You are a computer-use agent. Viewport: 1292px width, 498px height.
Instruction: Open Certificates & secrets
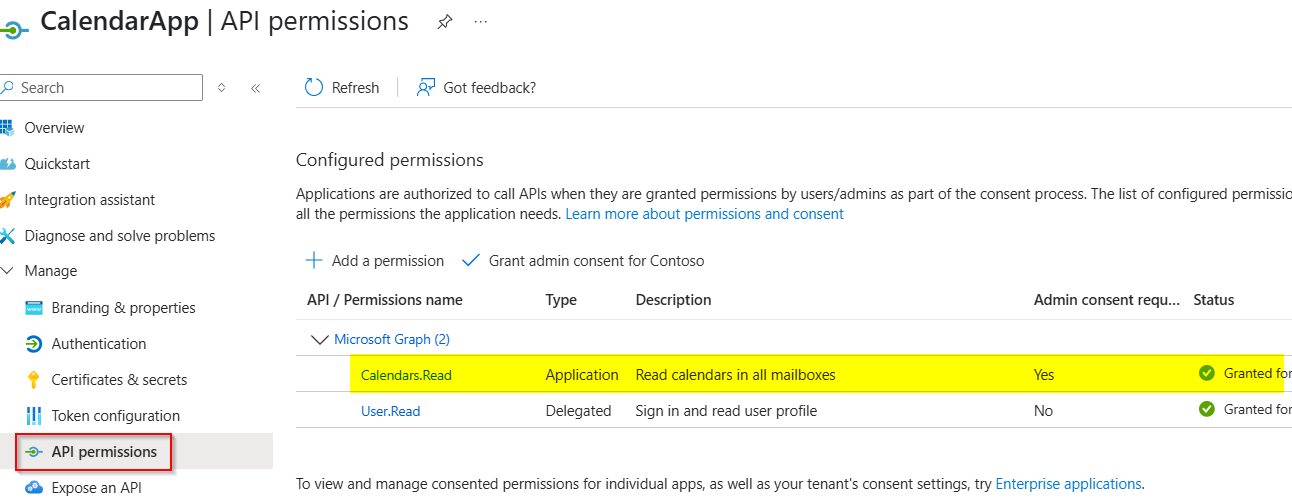119,380
